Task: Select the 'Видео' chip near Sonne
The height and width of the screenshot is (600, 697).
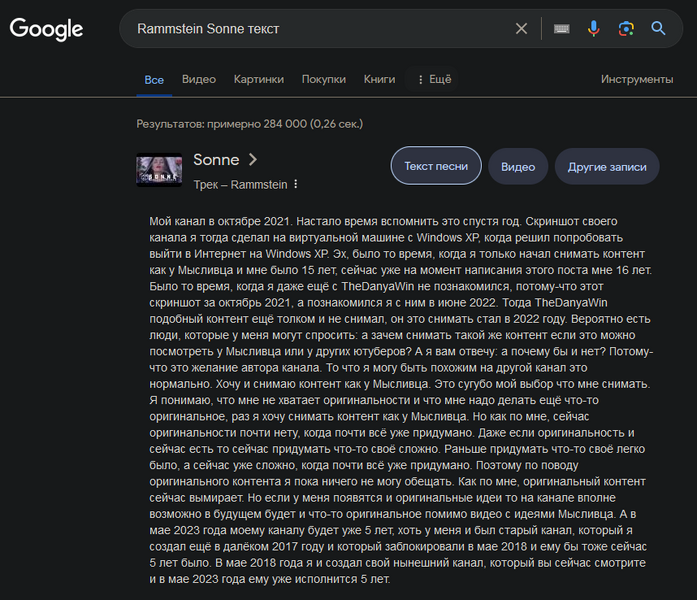Action: 518,167
